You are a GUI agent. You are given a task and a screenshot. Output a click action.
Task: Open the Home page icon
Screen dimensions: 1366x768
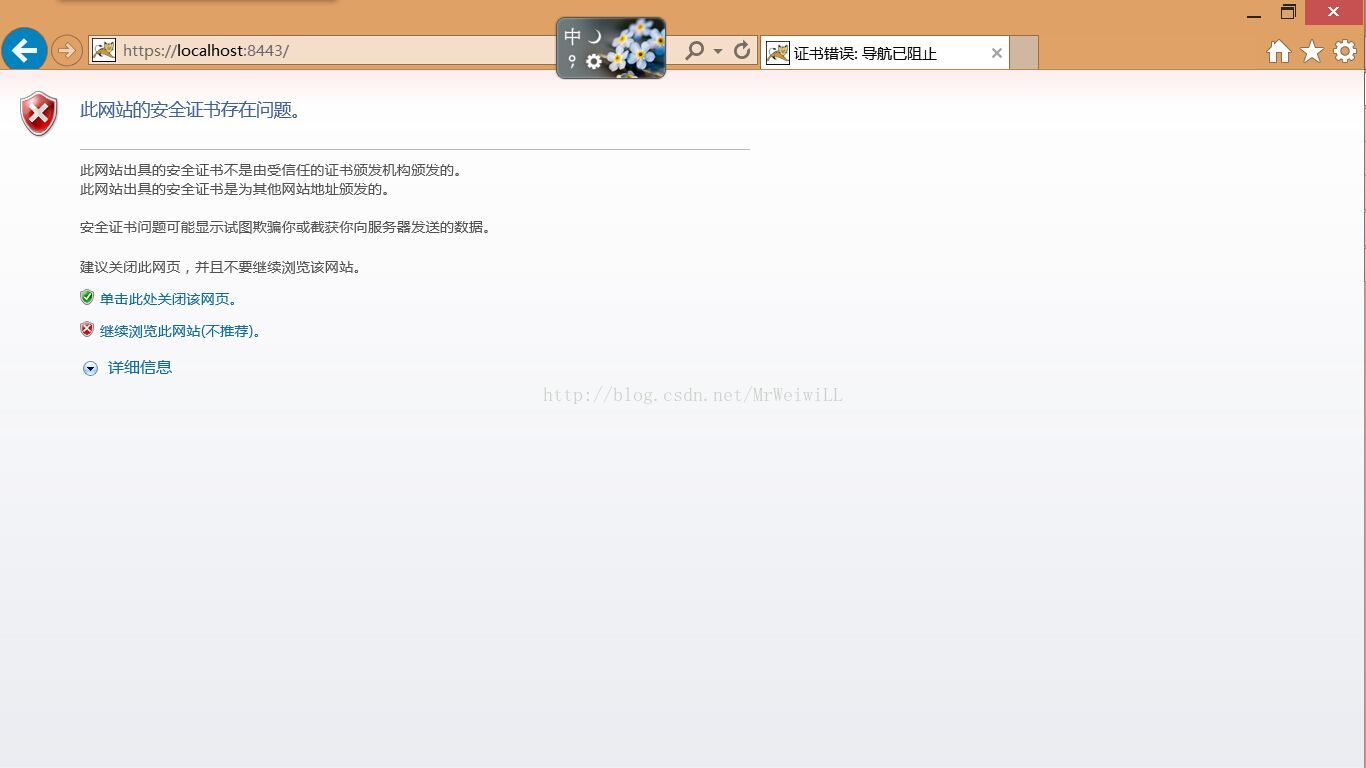click(1278, 51)
